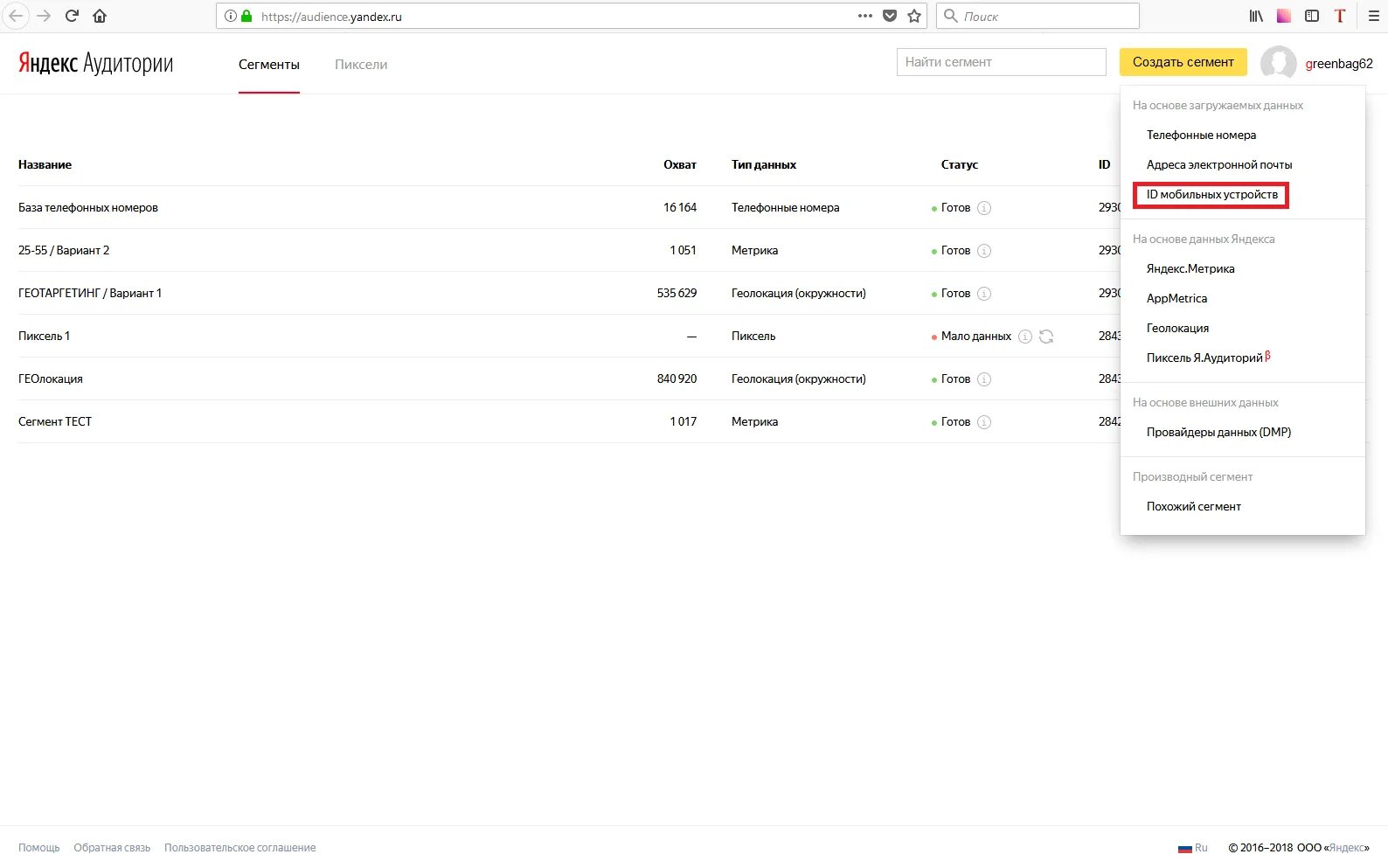
Task: Show site info icon in address bar
Action: tap(231, 16)
